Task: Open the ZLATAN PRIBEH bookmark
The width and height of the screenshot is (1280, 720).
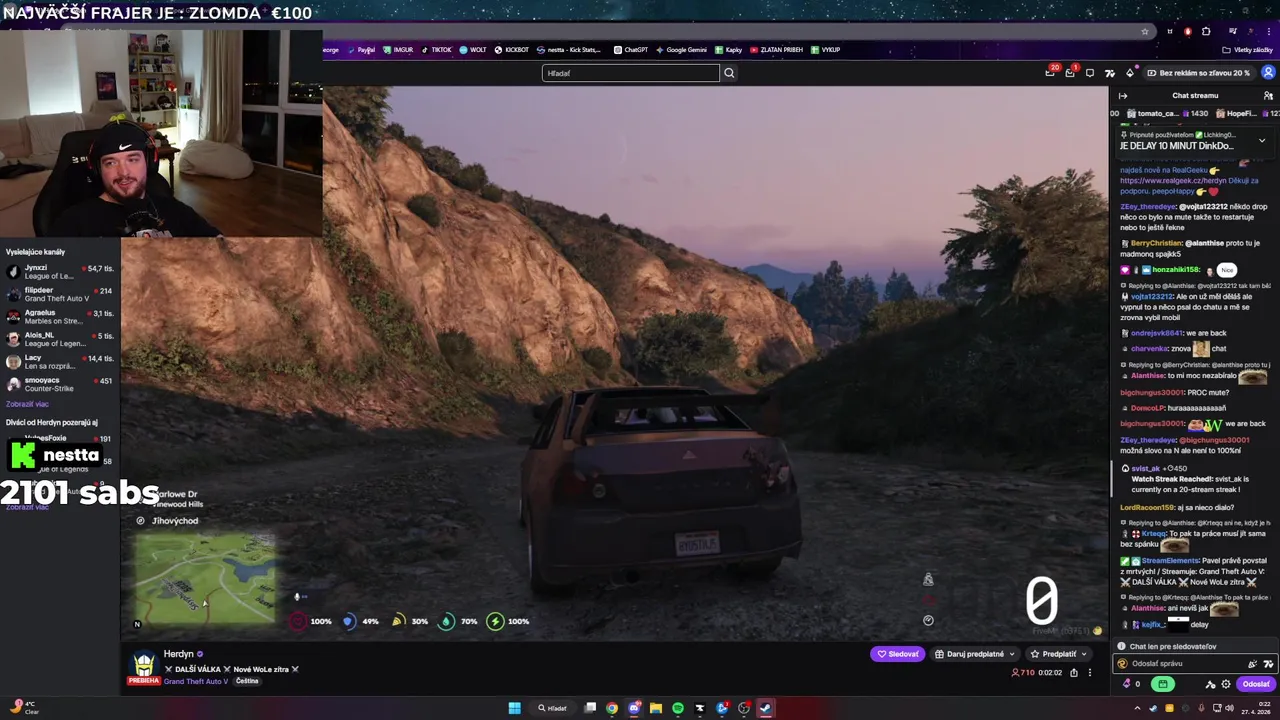Action: 776,50
